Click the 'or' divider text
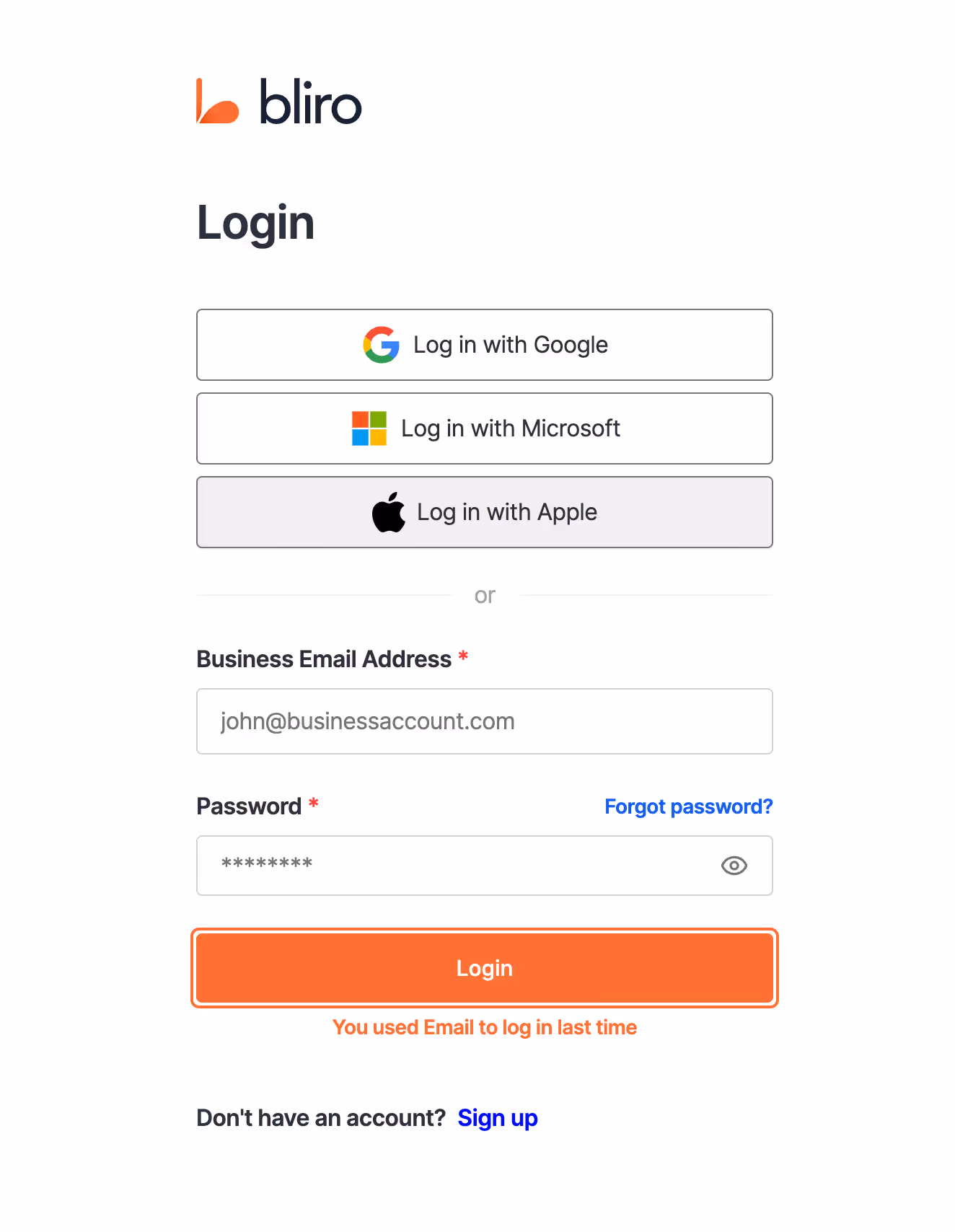Screen dimensions: 955x1232 click(x=485, y=596)
